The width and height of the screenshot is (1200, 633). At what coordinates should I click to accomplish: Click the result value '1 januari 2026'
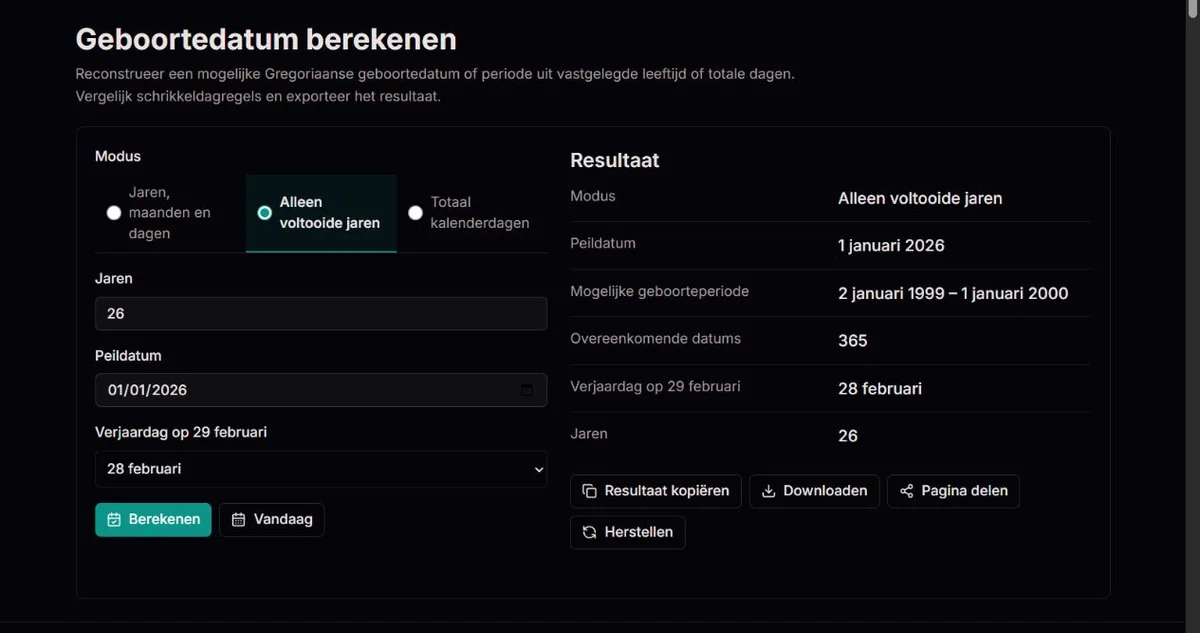pos(891,245)
